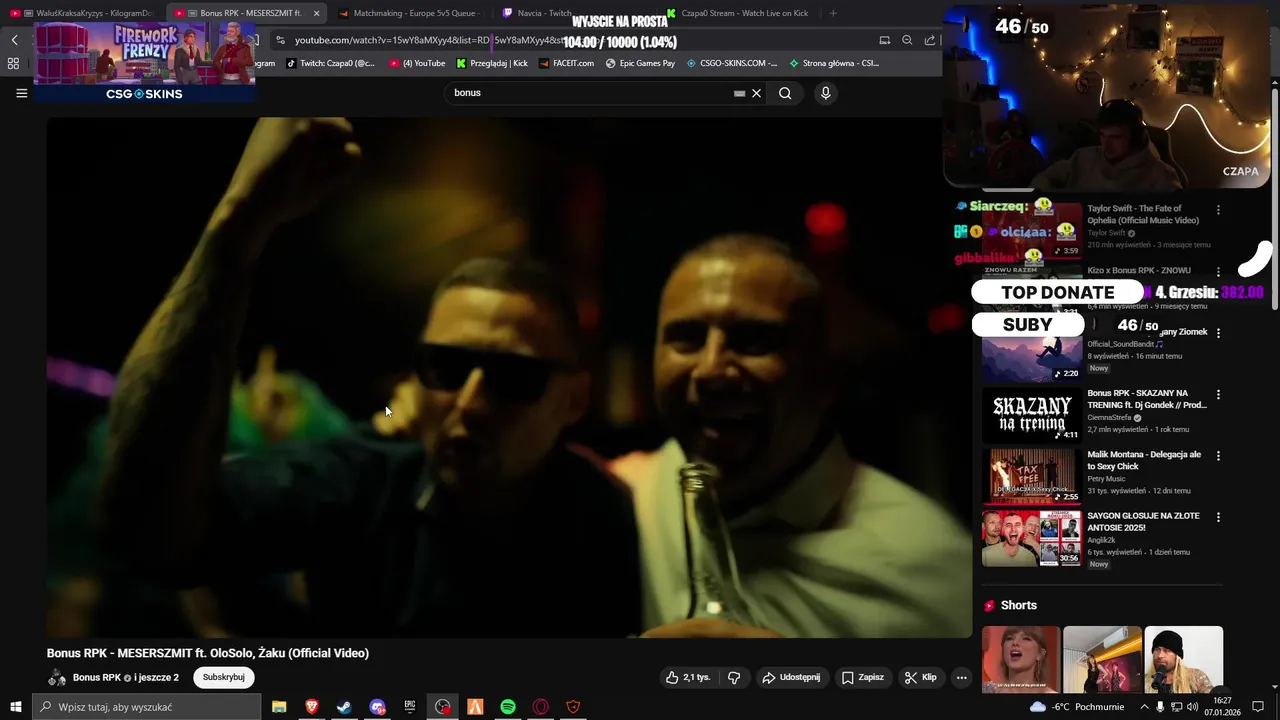Screen dimensions: 1280x720
Task: Open Epic Games Launcher from the taskbar
Action: tap(410, 707)
